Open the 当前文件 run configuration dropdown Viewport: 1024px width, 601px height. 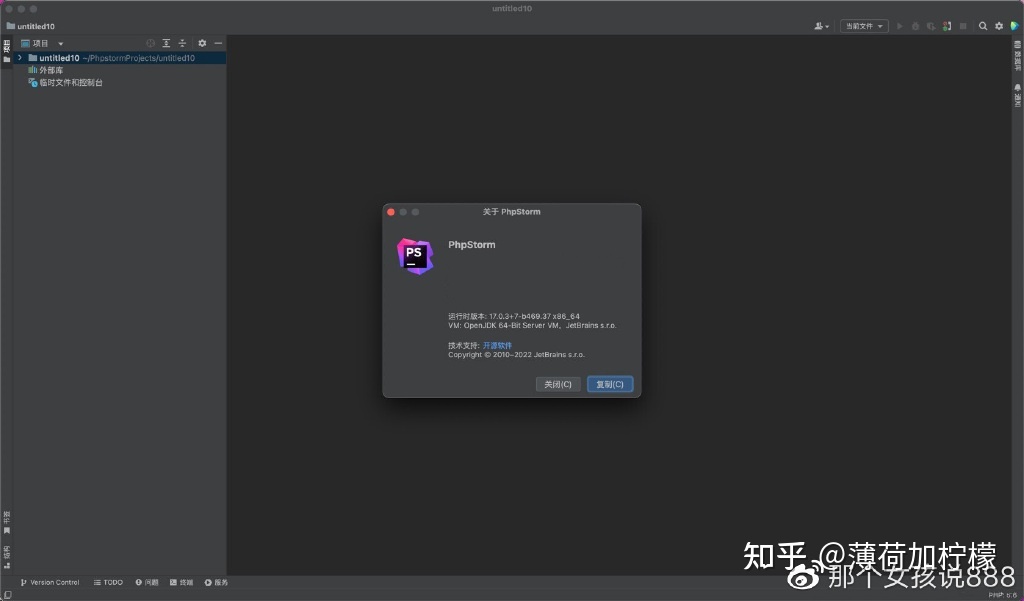click(x=864, y=26)
